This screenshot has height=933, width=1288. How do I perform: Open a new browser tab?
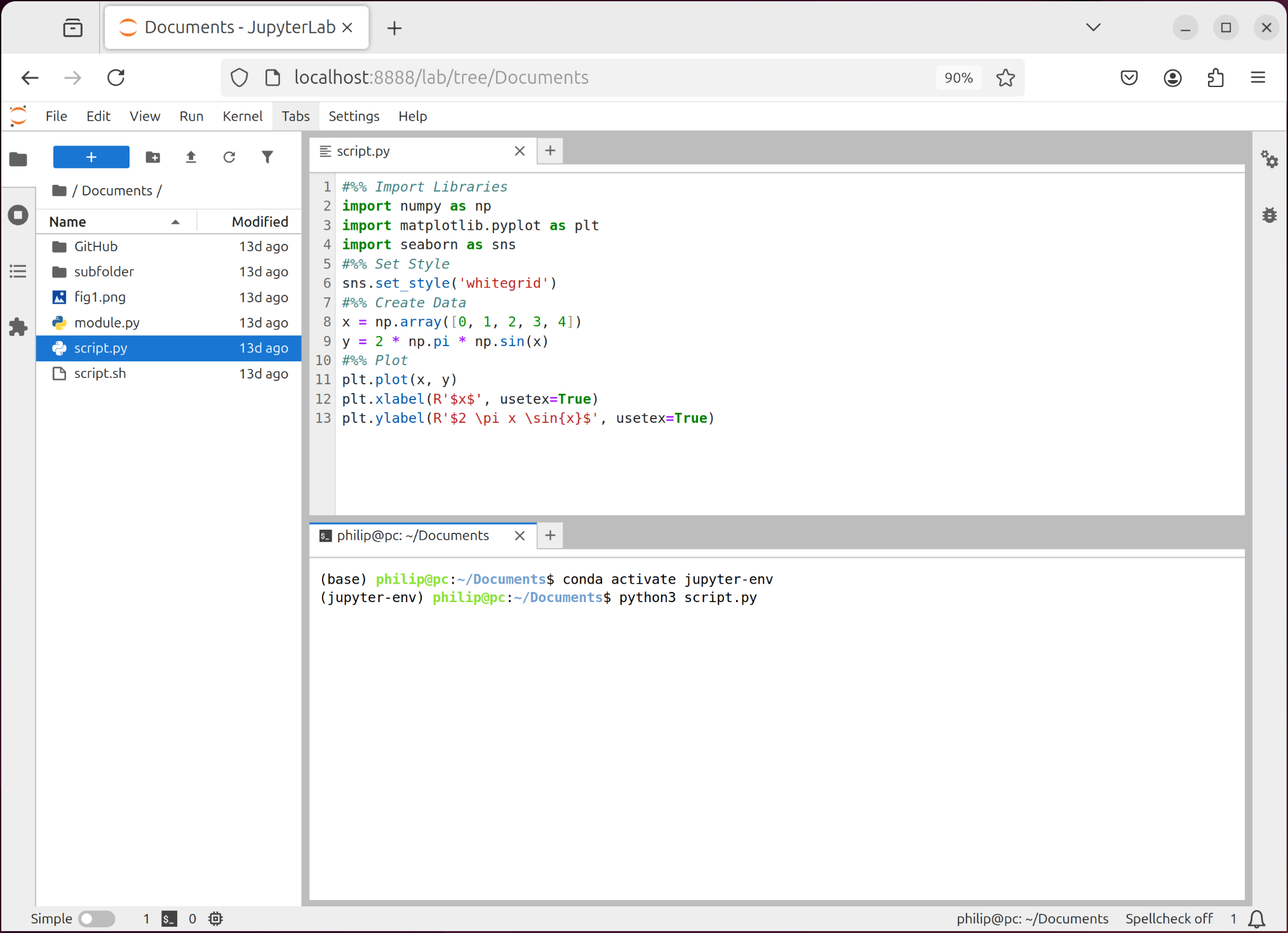click(394, 28)
